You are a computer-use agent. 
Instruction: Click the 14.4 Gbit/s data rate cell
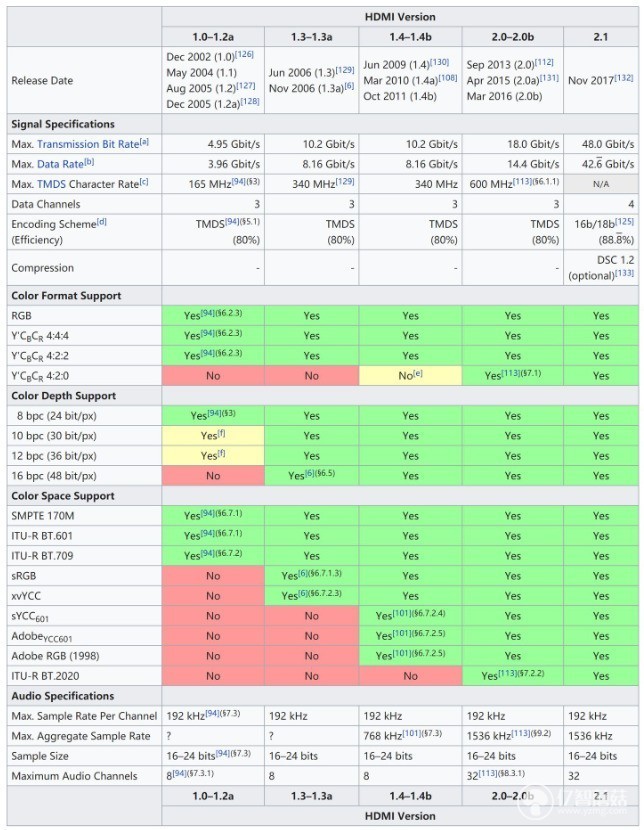tap(512, 164)
